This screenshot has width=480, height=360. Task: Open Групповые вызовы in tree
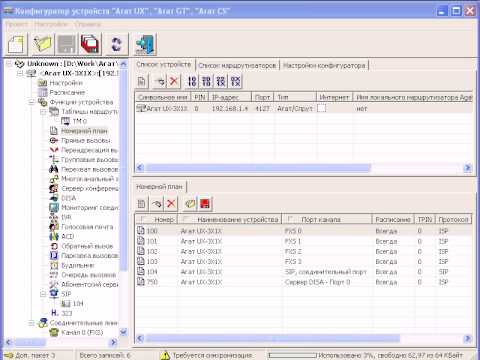pos(89,160)
